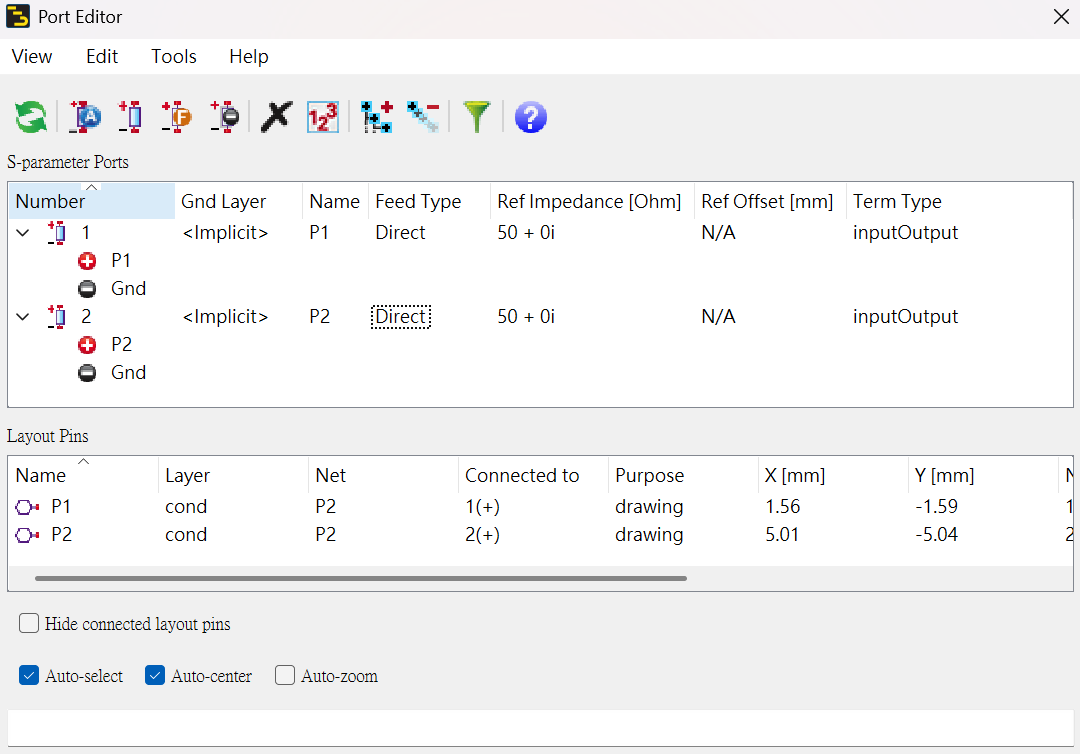This screenshot has height=754, width=1080.
Task: Sort Layout Pins by Name header
Action: pos(83,475)
